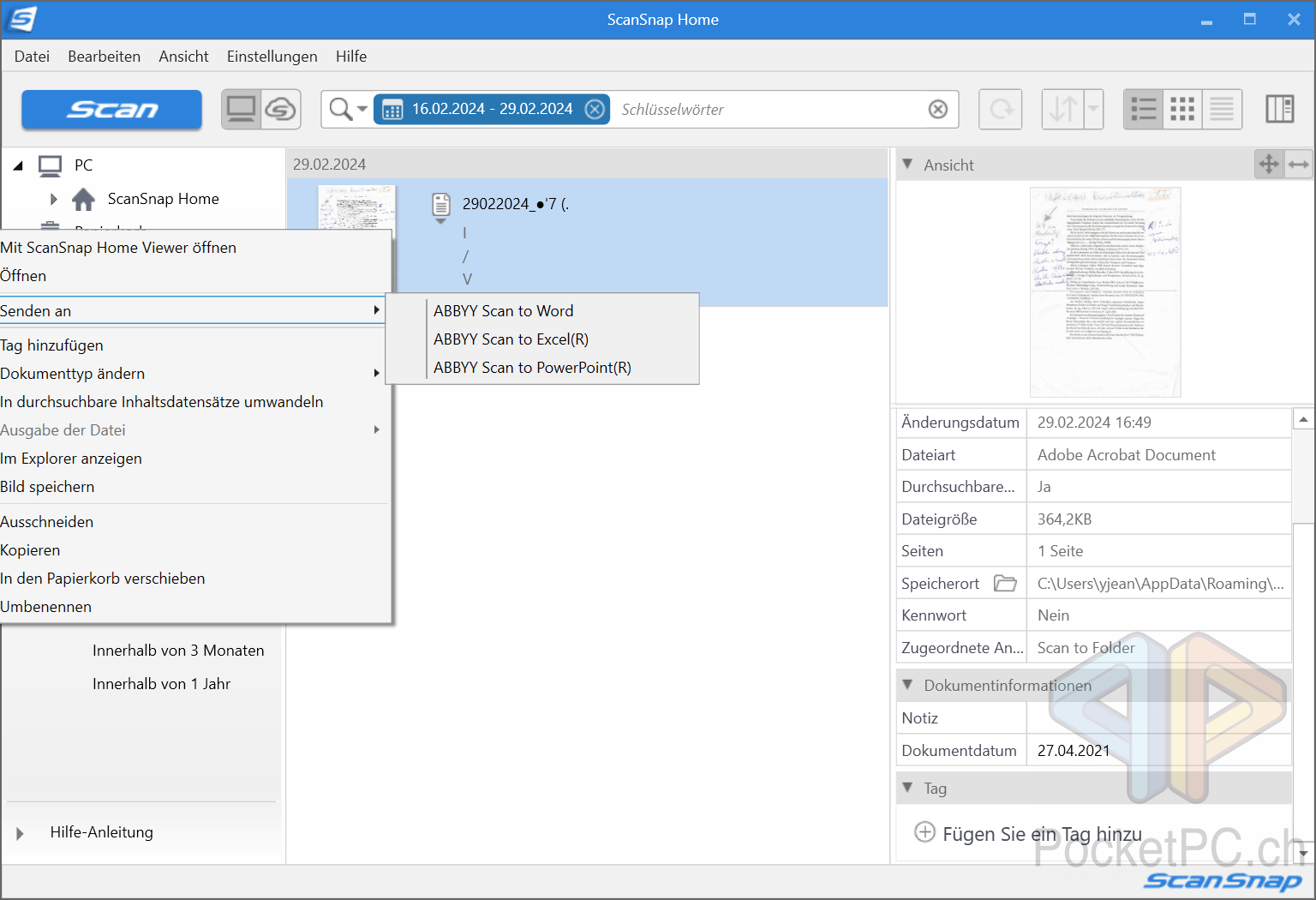Open the Hilfe menu

tap(351, 57)
